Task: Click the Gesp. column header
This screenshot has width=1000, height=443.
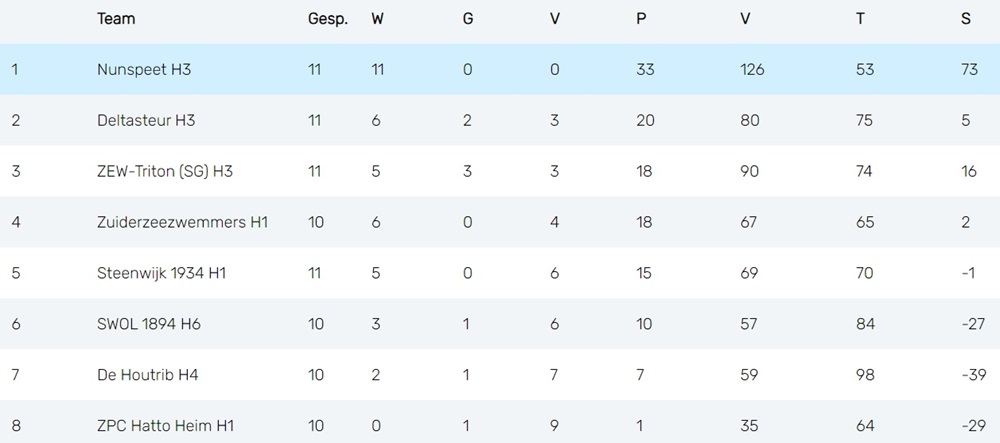Action: coord(328,19)
